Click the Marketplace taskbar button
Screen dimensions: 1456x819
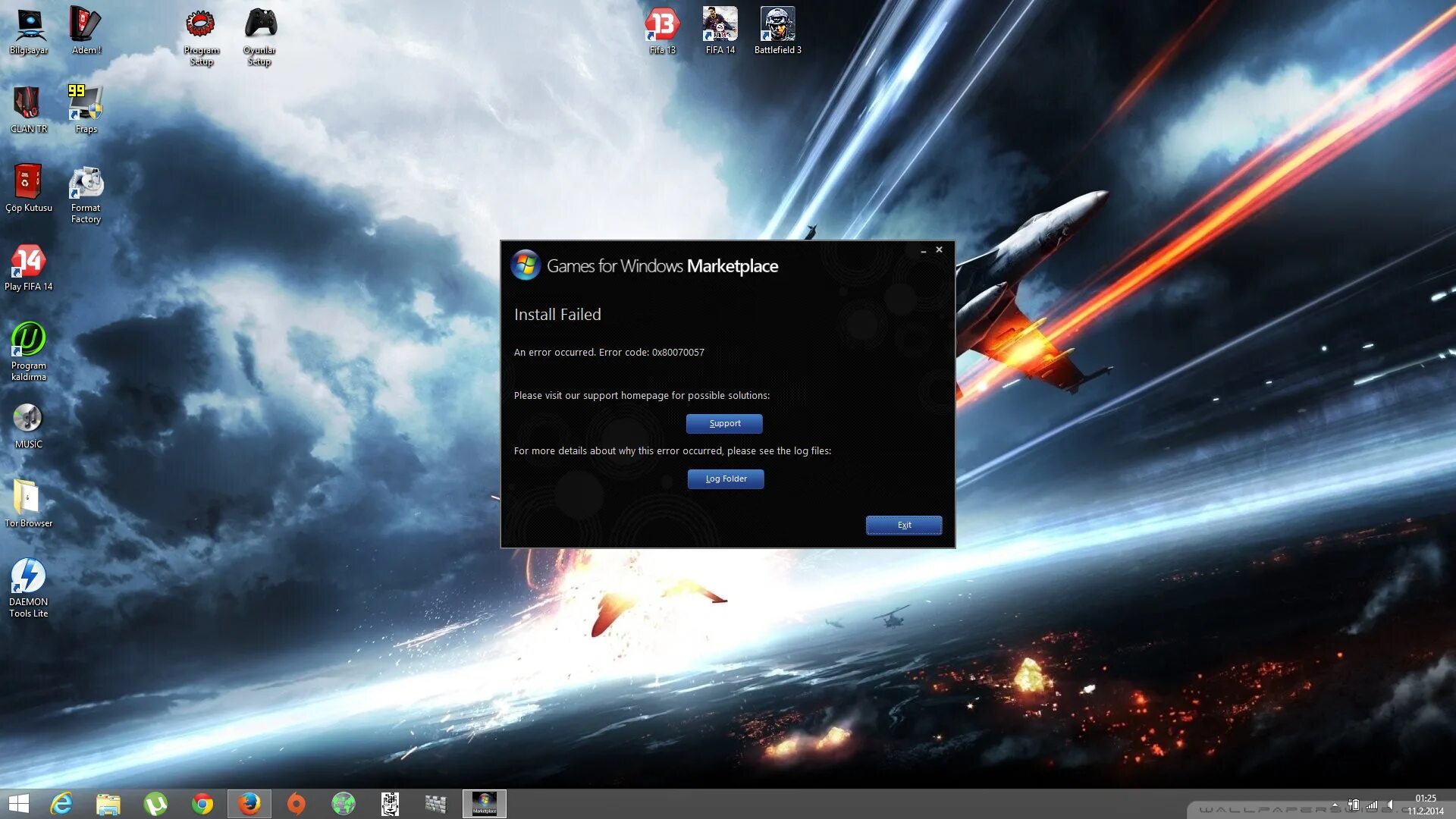pyautogui.click(x=485, y=804)
